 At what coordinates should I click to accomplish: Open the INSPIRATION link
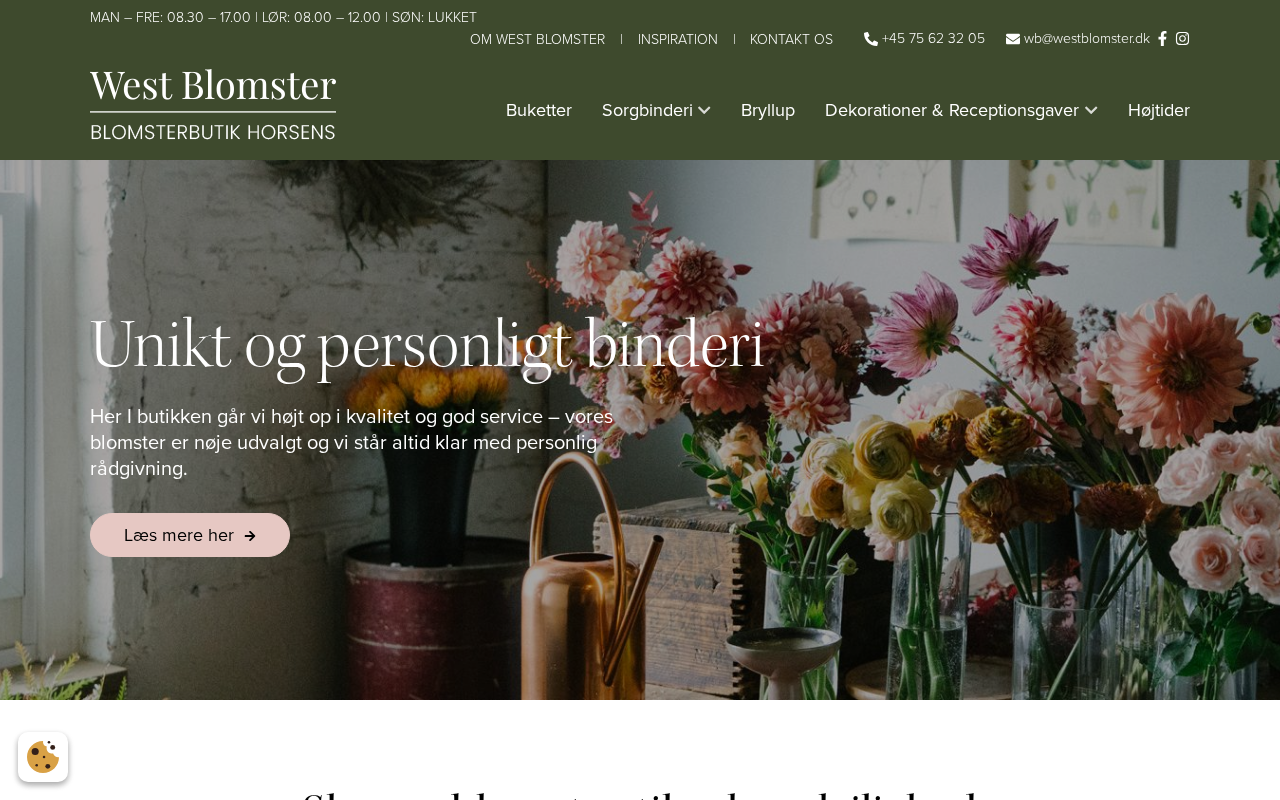point(678,39)
